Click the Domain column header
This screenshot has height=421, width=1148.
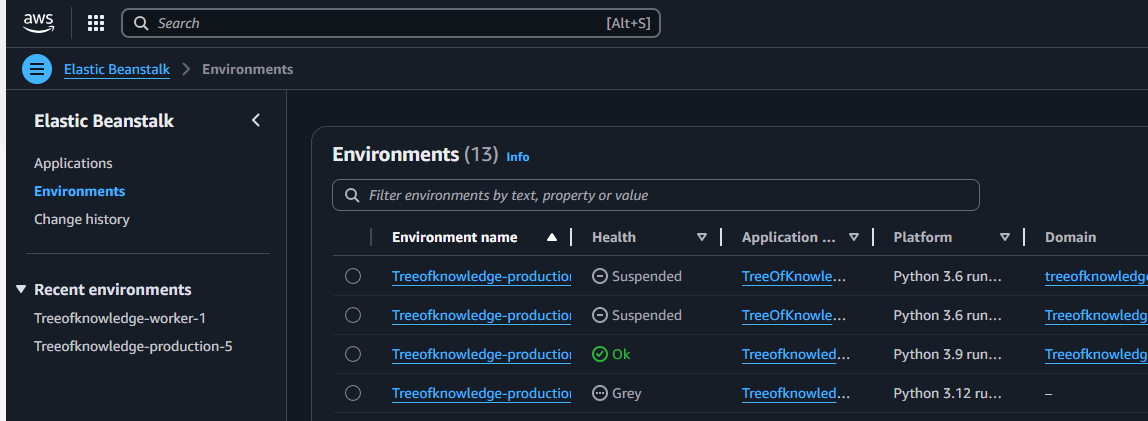coord(1070,237)
